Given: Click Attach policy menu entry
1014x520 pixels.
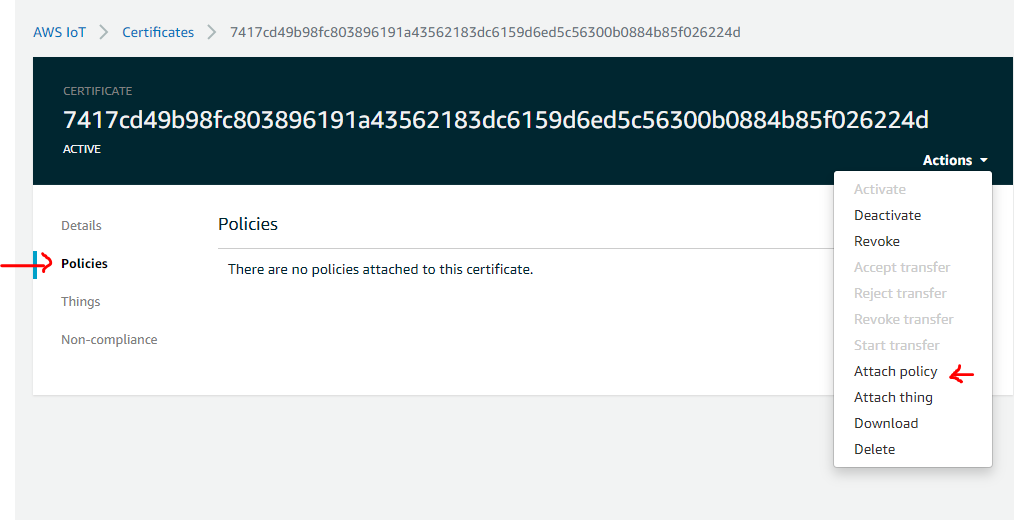Looking at the screenshot, I should coord(895,371).
